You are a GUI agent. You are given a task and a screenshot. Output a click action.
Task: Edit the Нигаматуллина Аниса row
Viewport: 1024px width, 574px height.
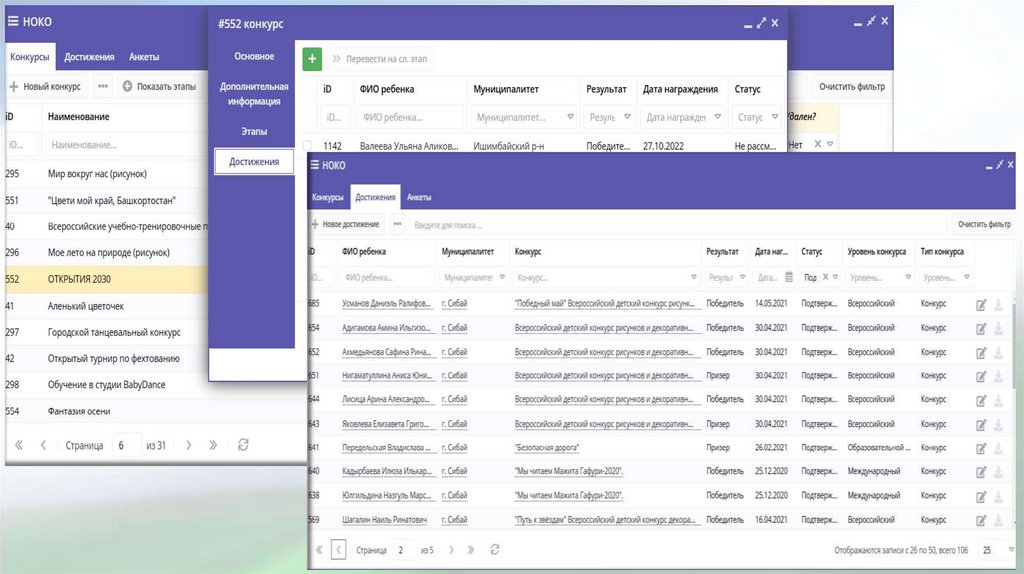(x=981, y=377)
